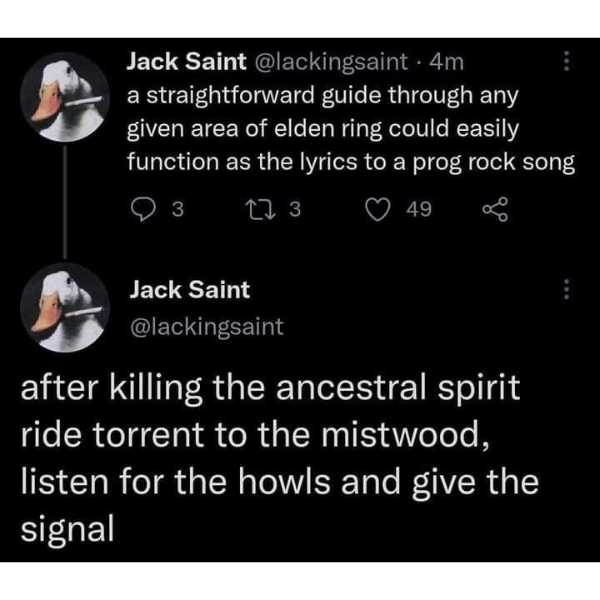
Task: Click Jack Saint name on the reply tweet
Action: pyautogui.click(x=190, y=289)
